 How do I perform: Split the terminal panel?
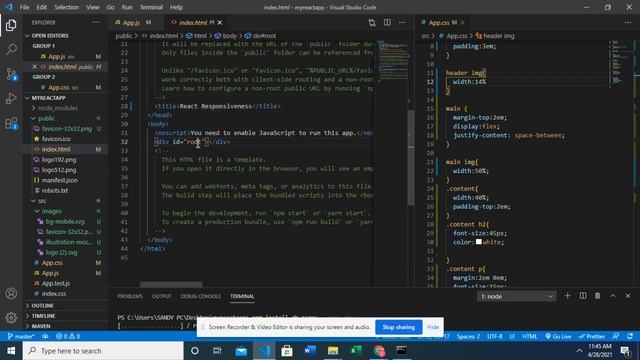(583, 296)
